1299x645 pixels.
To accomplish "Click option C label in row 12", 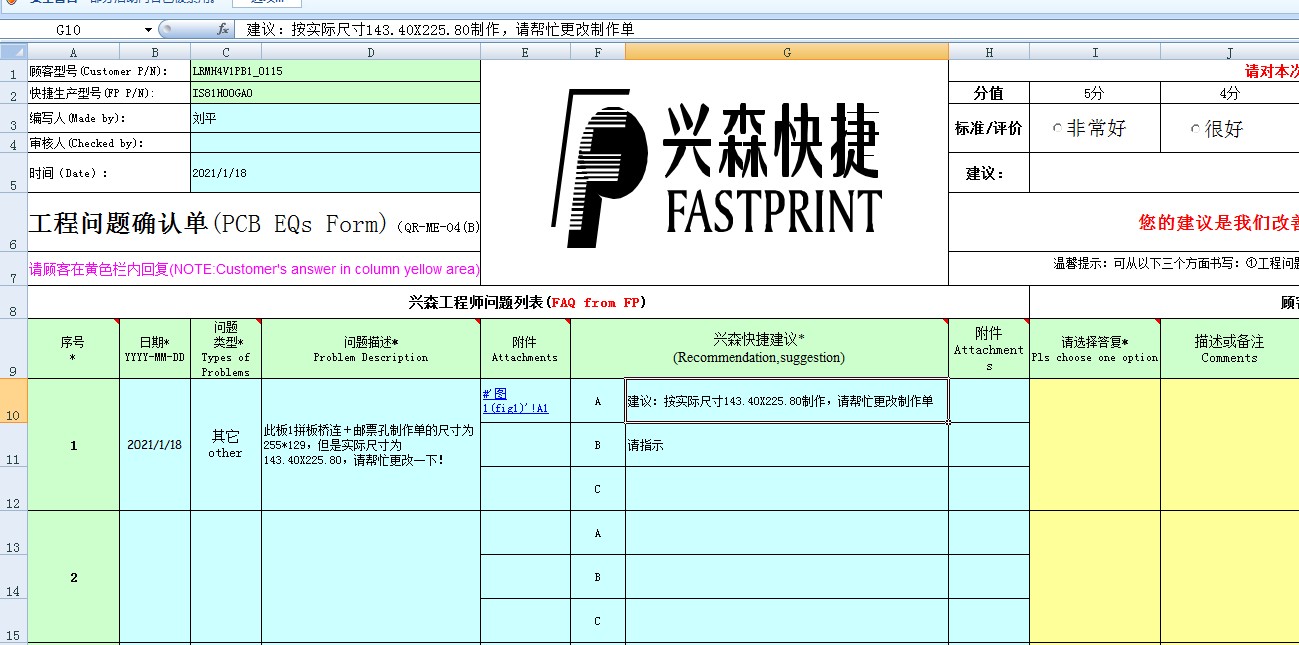I will [598, 489].
